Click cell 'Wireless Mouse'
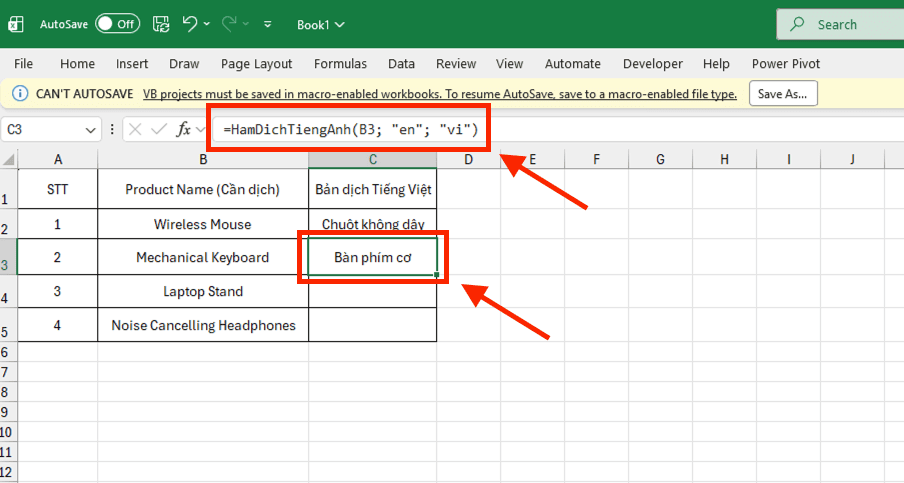904x483 pixels. (x=203, y=224)
